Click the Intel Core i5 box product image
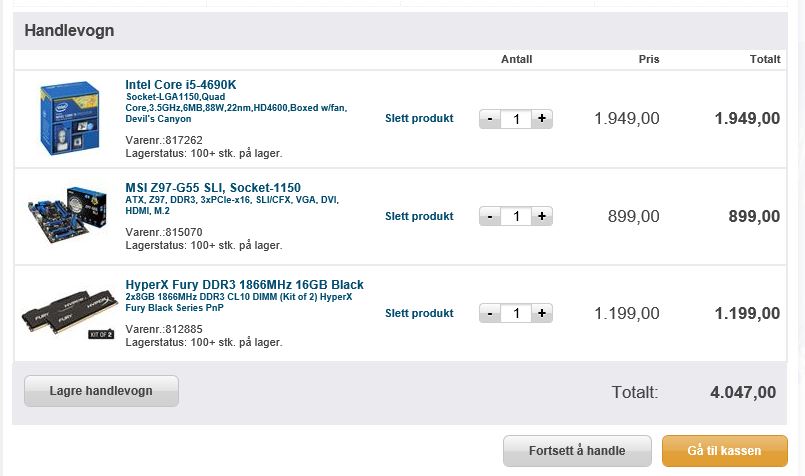The width and height of the screenshot is (805, 476). (x=69, y=118)
